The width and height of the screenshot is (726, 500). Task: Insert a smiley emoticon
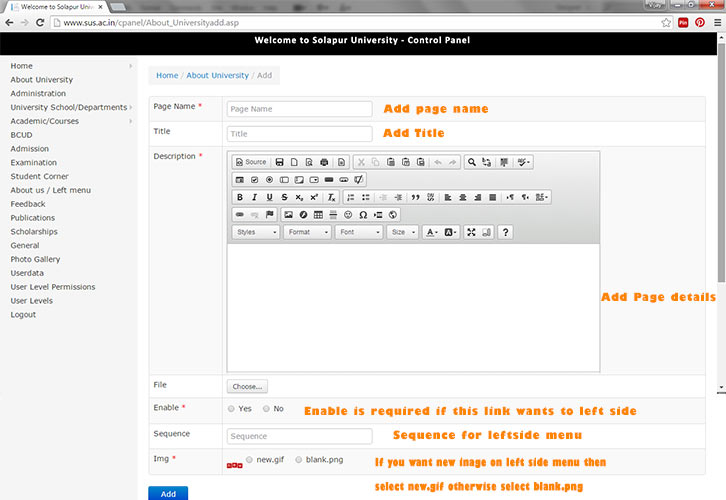(x=348, y=215)
